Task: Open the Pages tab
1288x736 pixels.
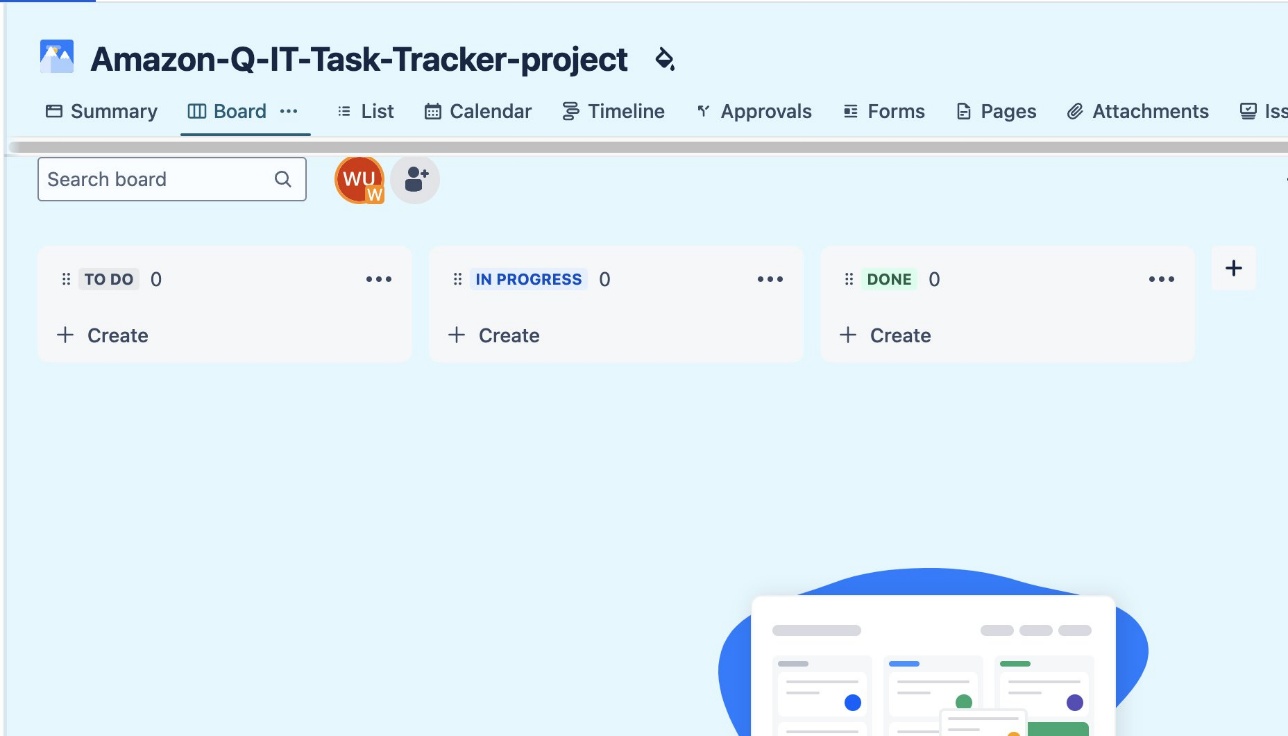Action: [996, 111]
